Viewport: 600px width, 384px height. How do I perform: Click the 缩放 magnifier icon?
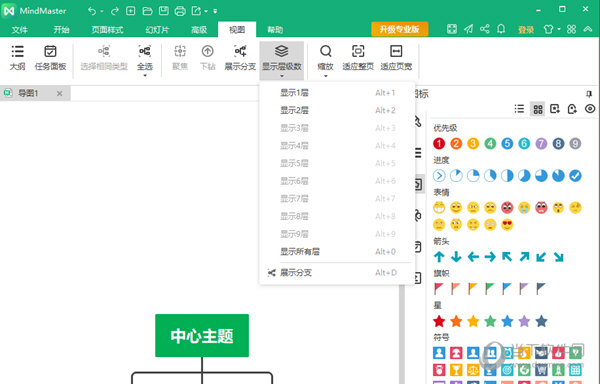click(326, 51)
